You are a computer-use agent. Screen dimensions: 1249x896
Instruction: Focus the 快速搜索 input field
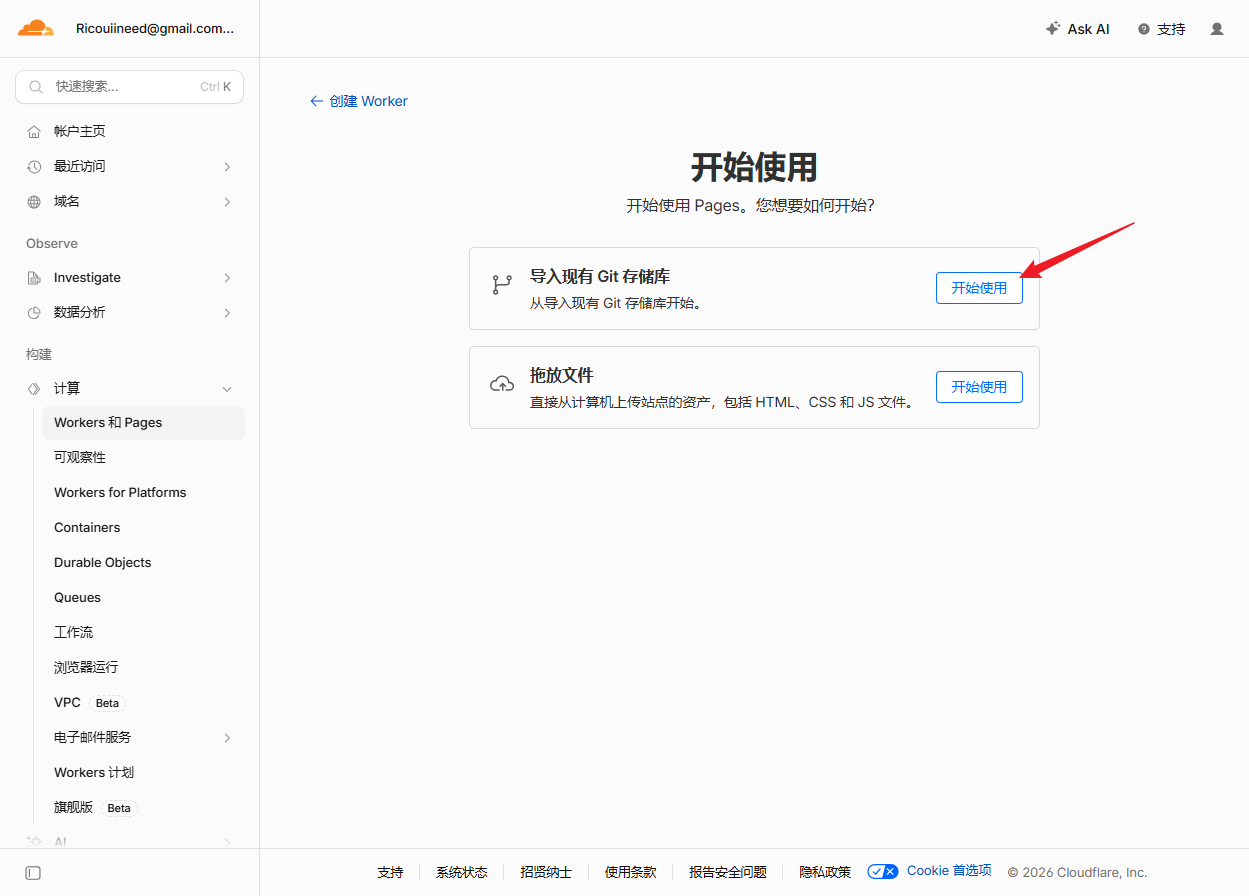pyautogui.click(x=129, y=87)
